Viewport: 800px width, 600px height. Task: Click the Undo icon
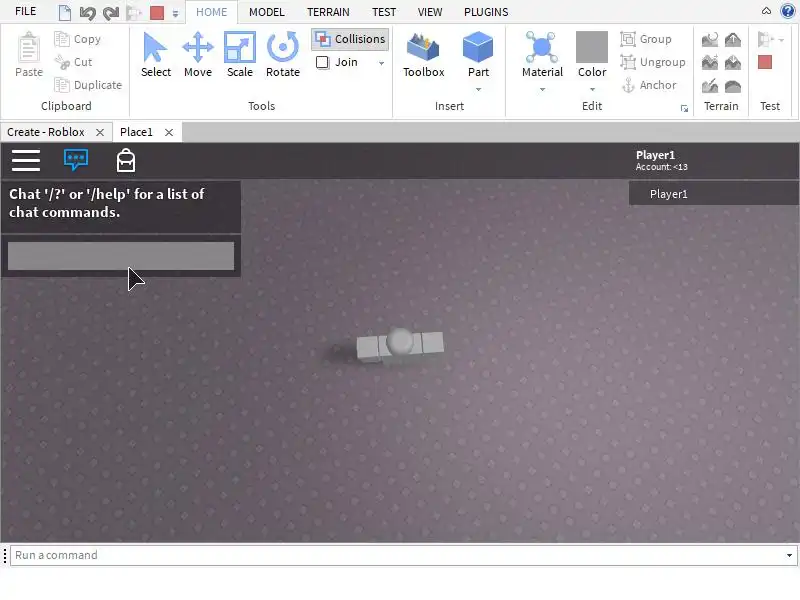coord(87,12)
